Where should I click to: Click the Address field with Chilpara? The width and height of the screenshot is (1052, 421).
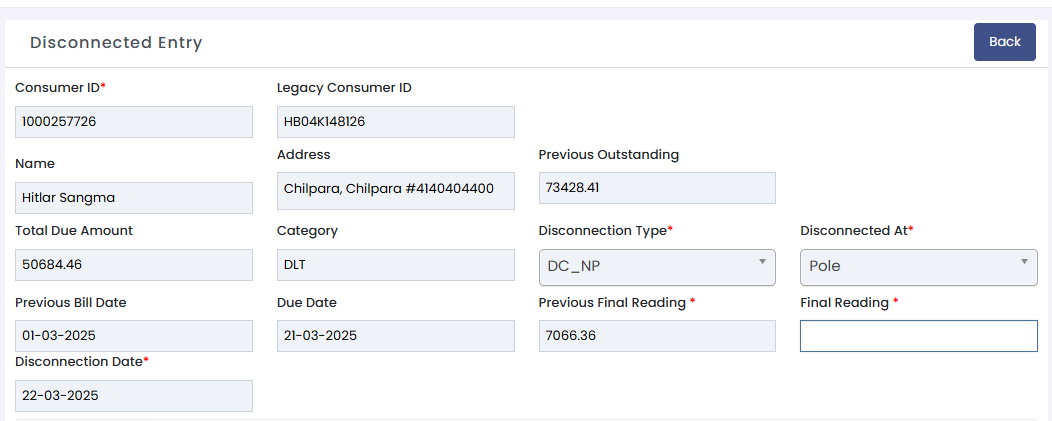(396, 191)
